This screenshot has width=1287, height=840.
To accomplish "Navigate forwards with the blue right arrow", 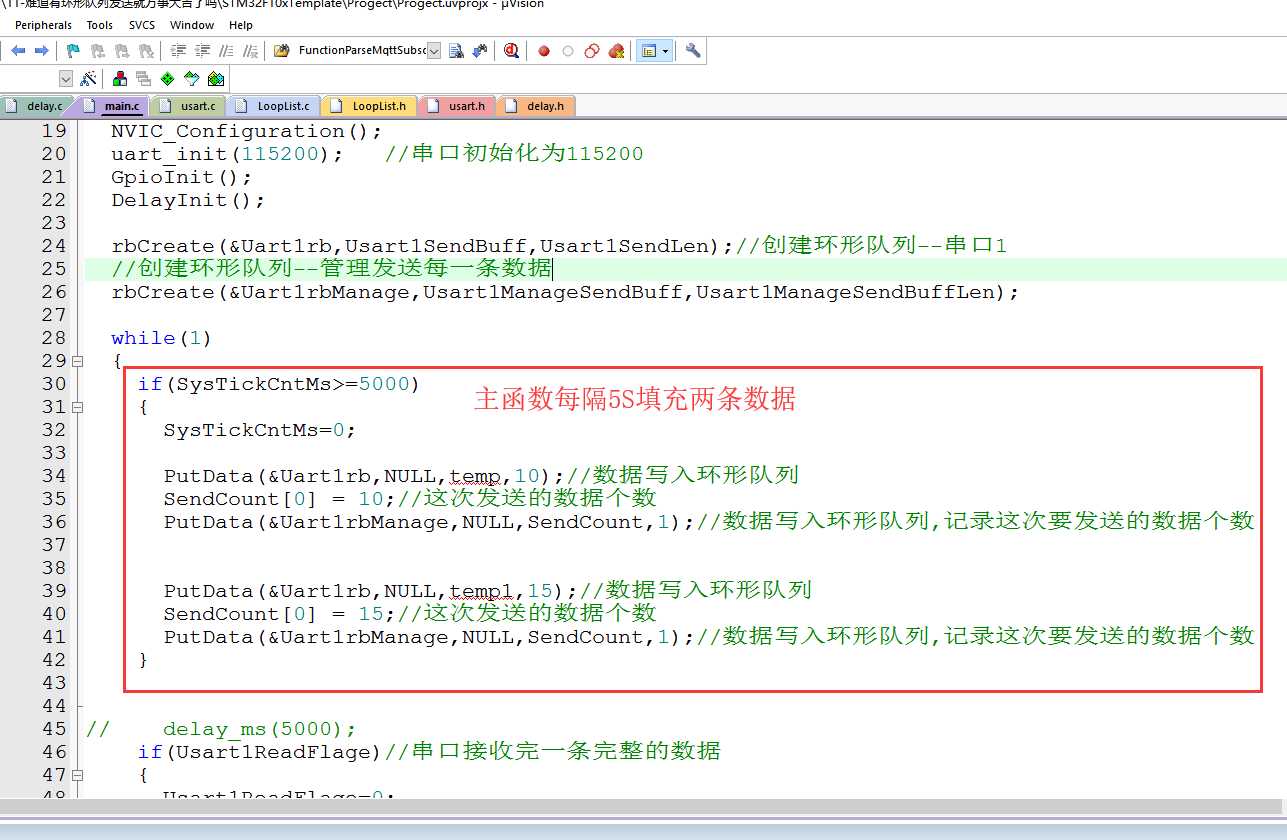I will click(x=41, y=51).
